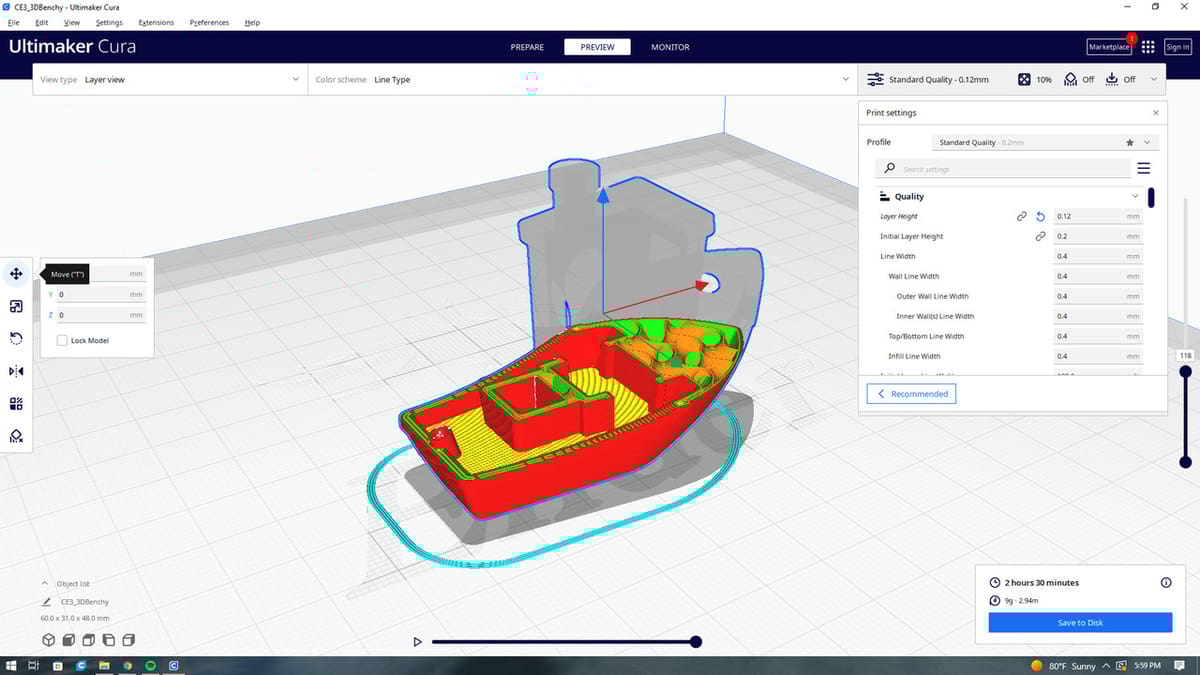Viewport: 1200px width, 675px height.
Task: Switch to the PREPARE stage
Action: [x=527, y=47]
